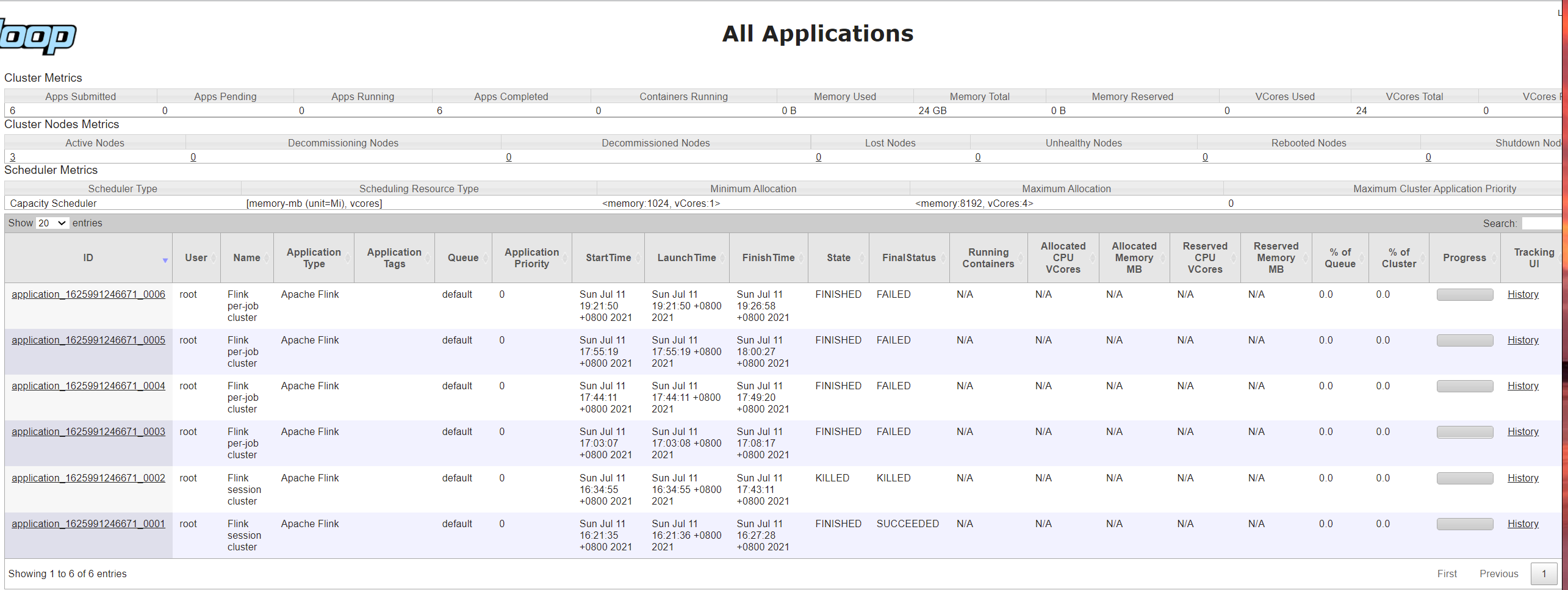
Task: Sort by User column header
Action: [196, 258]
